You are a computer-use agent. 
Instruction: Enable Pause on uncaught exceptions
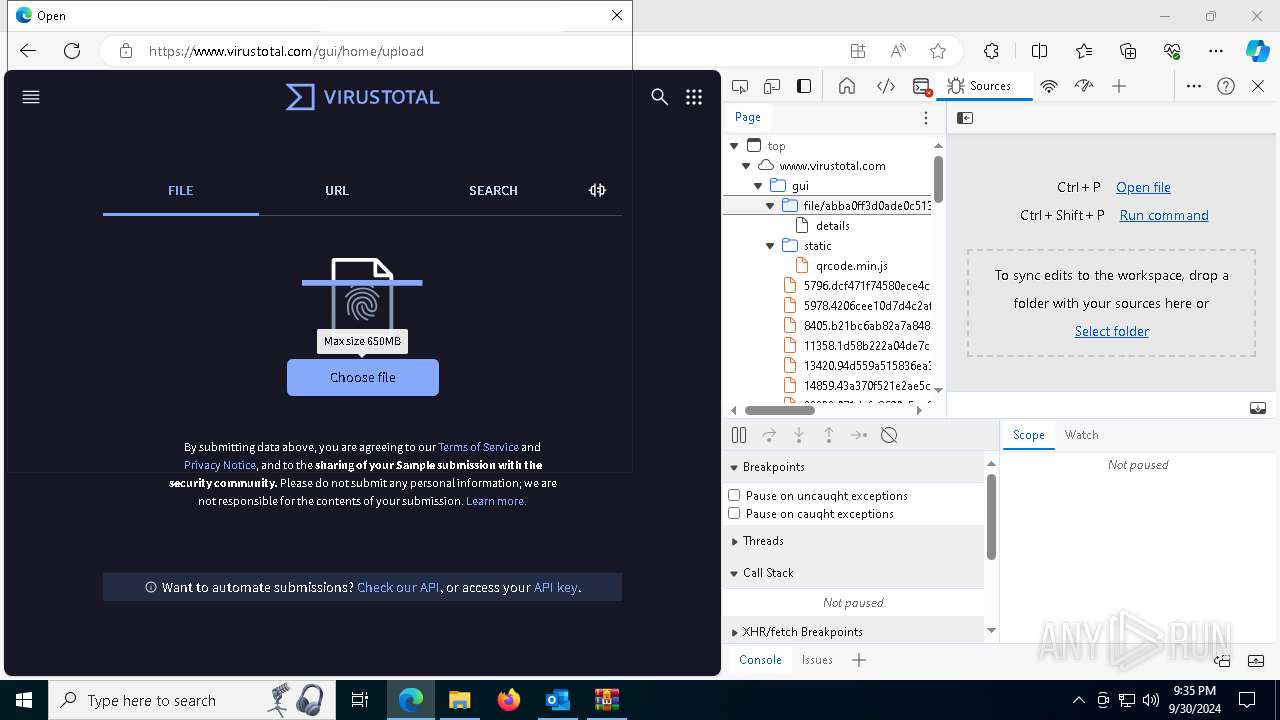coord(734,495)
